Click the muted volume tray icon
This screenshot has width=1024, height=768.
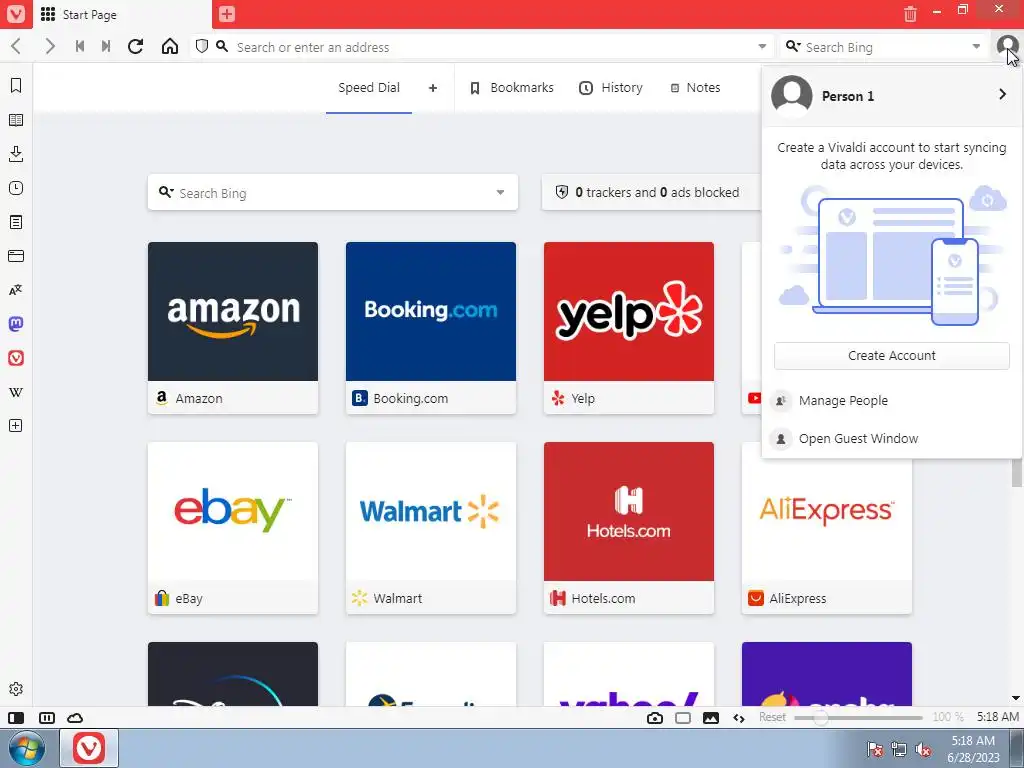coord(923,750)
